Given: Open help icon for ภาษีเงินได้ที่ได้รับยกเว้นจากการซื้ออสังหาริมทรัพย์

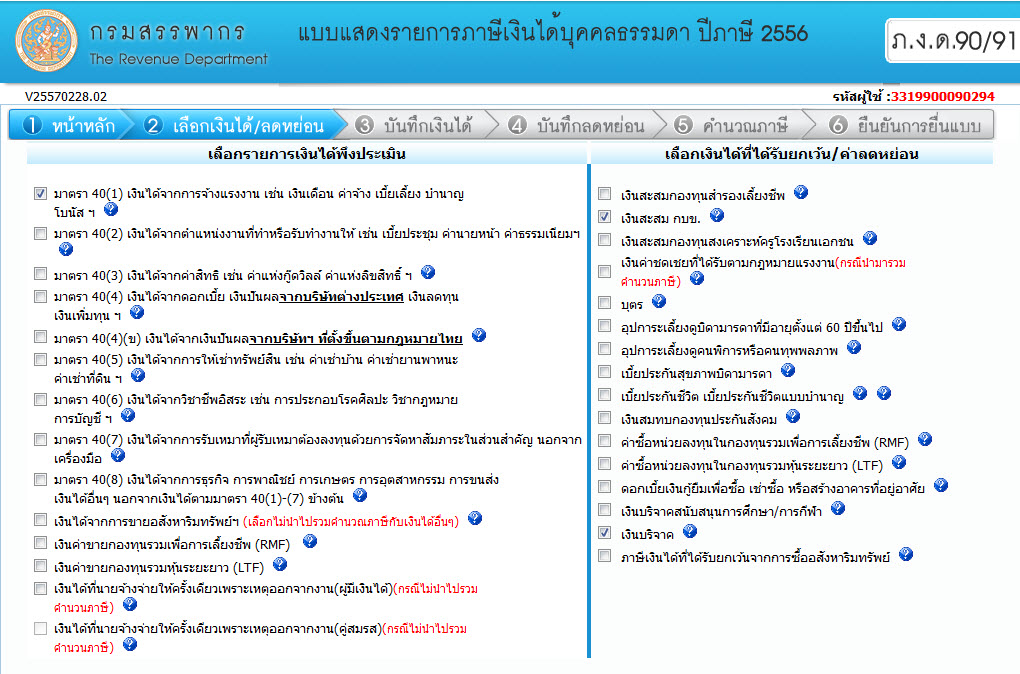Looking at the screenshot, I should (x=906, y=554).
